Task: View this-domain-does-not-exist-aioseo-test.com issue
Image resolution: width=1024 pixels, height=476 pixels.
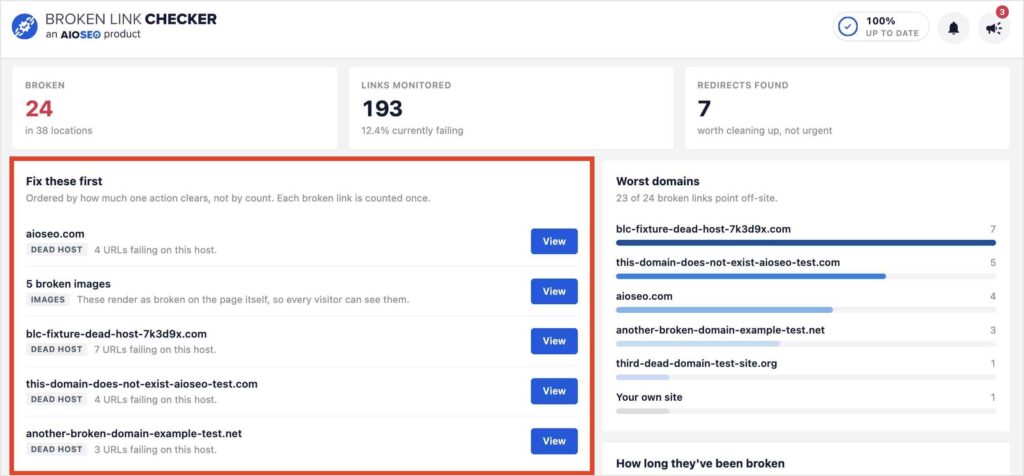Action: pyautogui.click(x=554, y=391)
